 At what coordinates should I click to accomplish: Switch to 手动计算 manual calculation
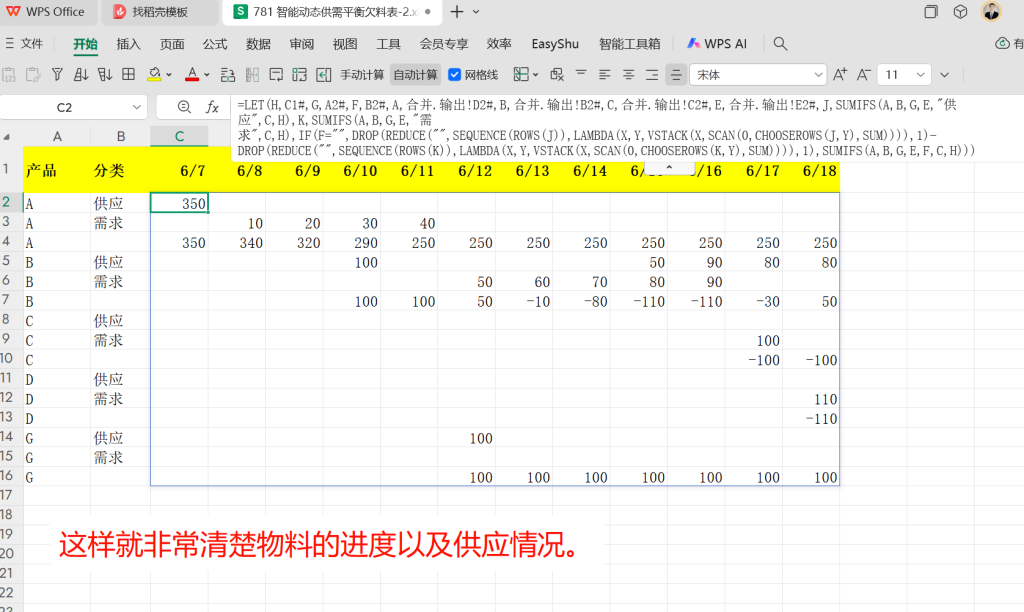[x=362, y=75]
